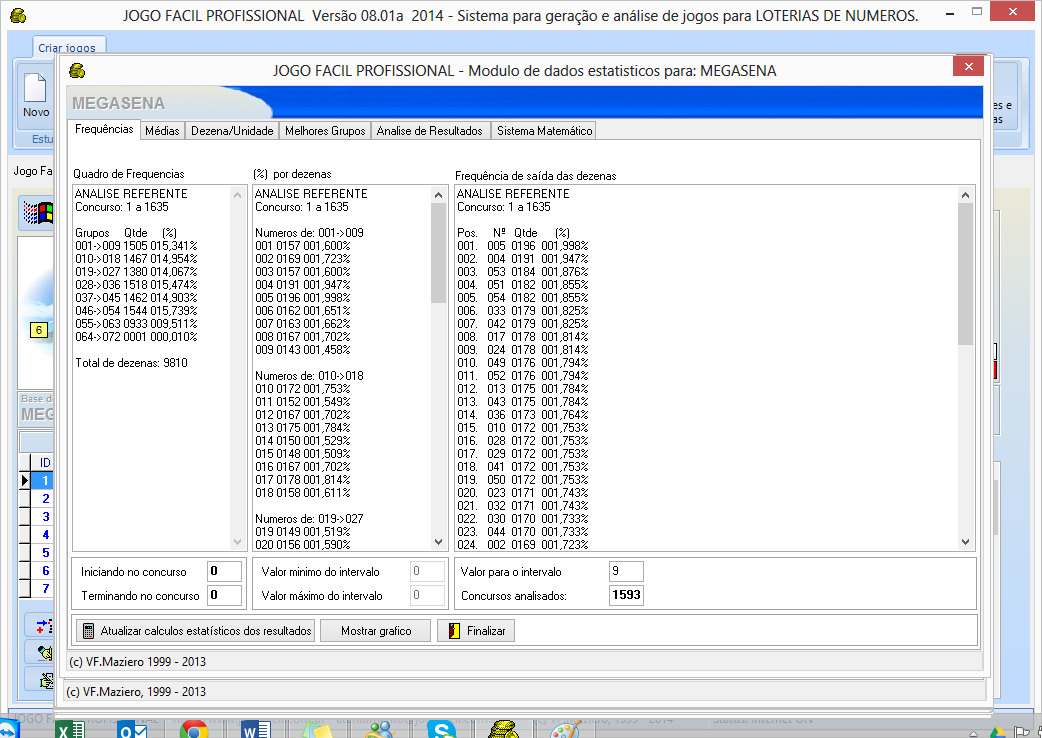Open Word from the taskbar
This screenshot has height=738, width=1042.
click(x=256, y=729)
